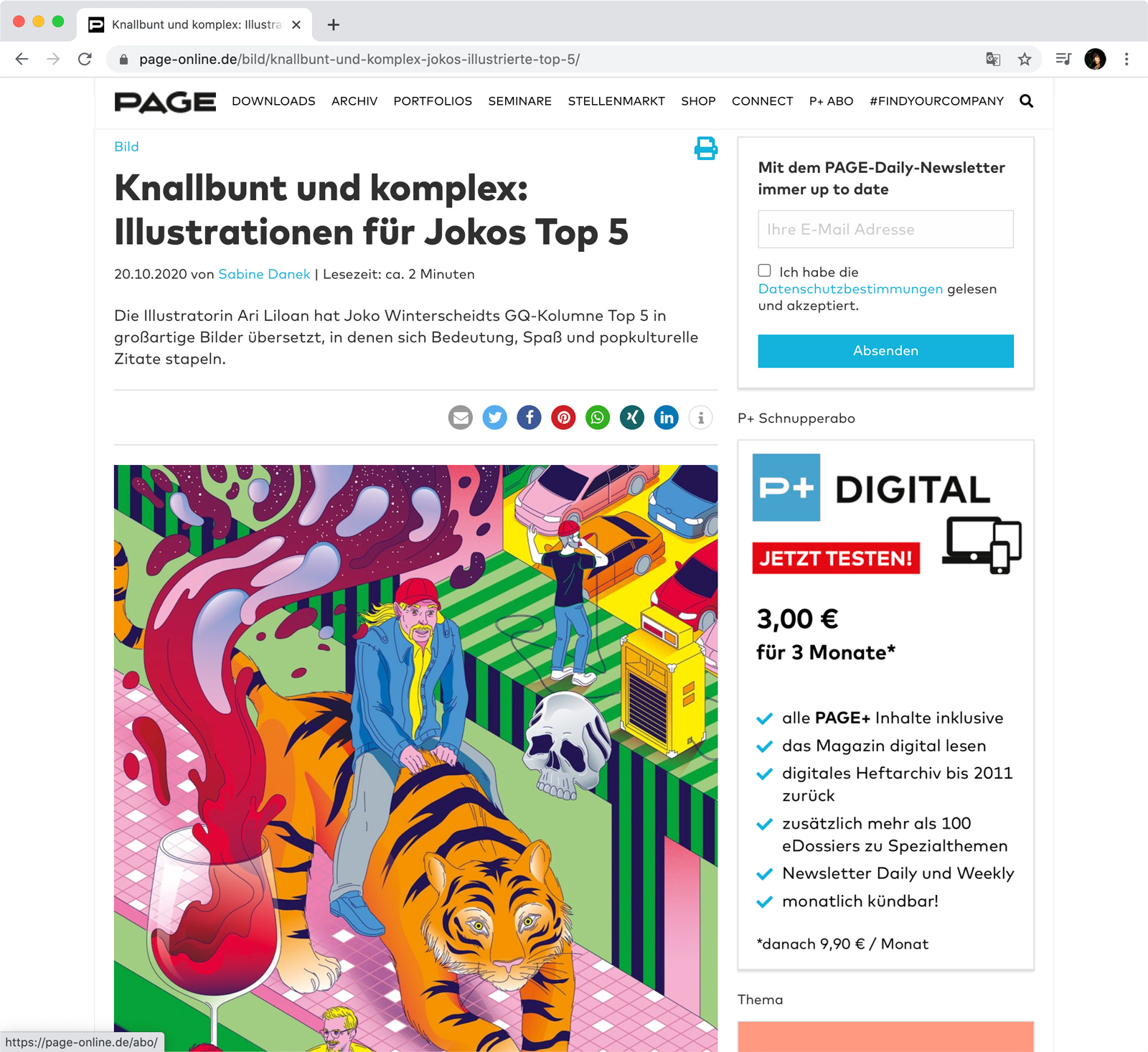This screenshot has width=1148, height=1052.
Task: Open share info icon
Action: coord(701,418)
